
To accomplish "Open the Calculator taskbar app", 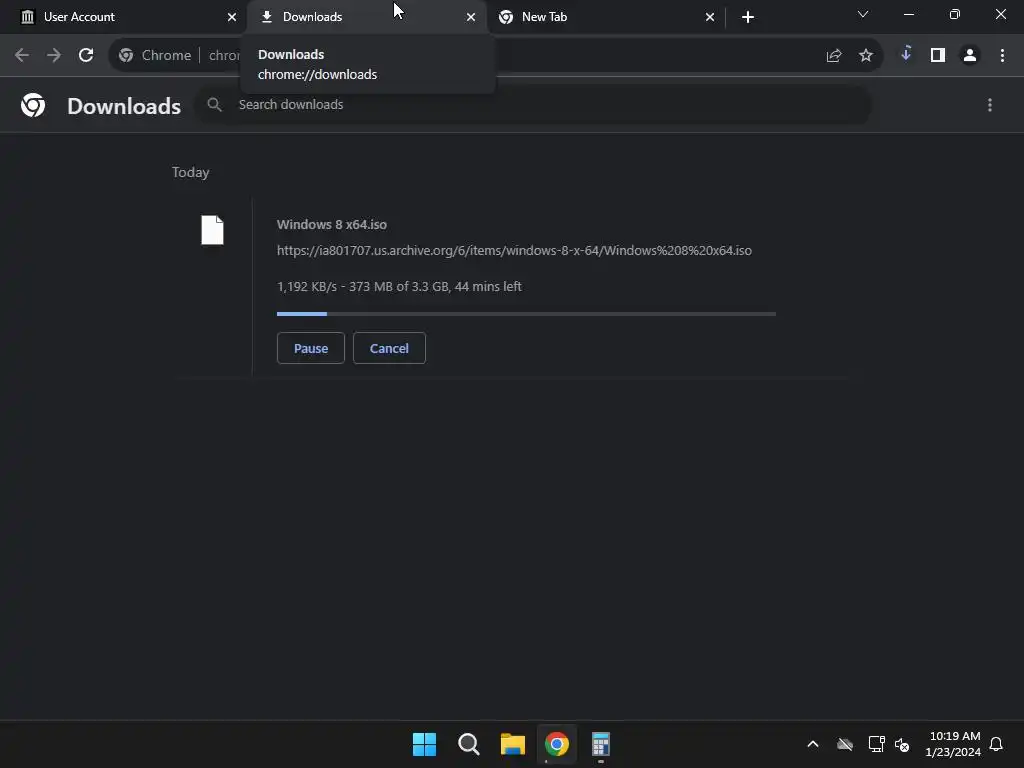I will click(601, 744).
